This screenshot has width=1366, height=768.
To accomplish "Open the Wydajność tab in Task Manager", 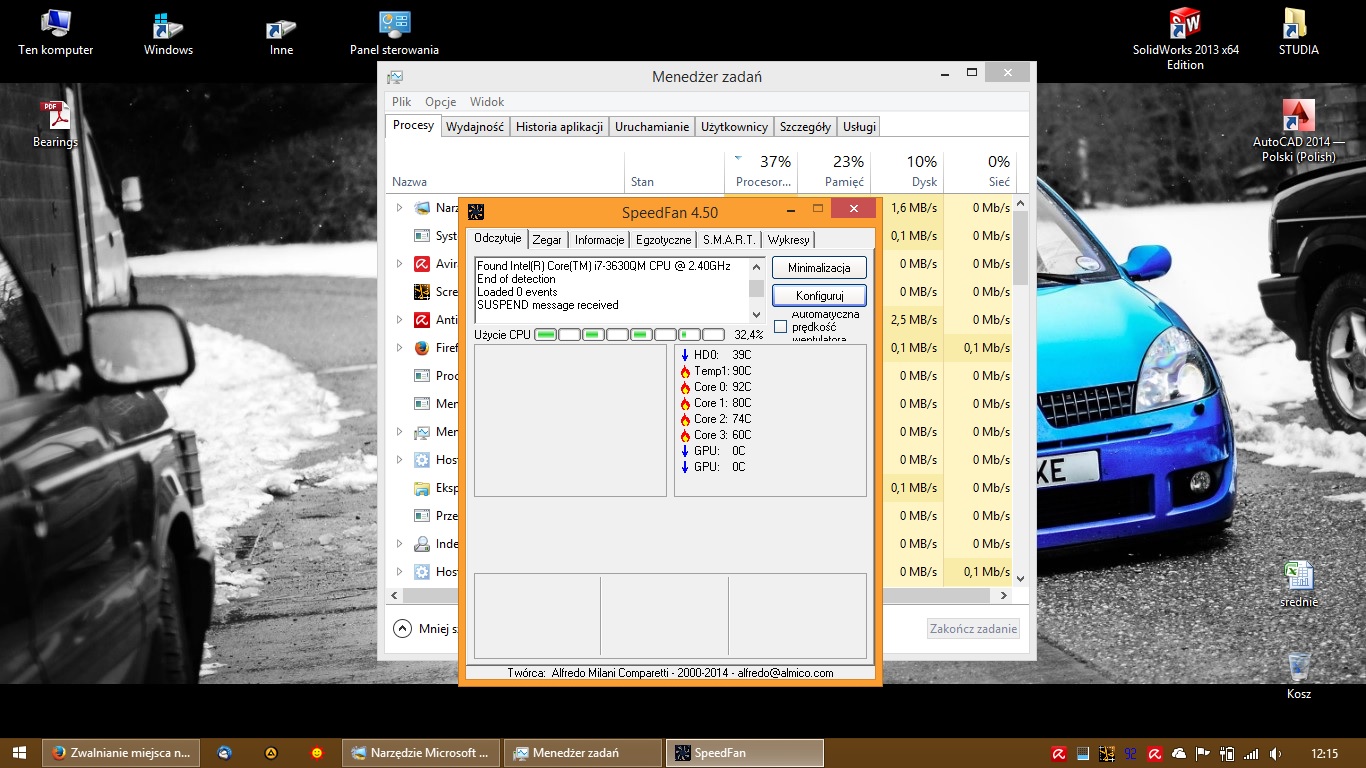I will [x=475, y=127].
